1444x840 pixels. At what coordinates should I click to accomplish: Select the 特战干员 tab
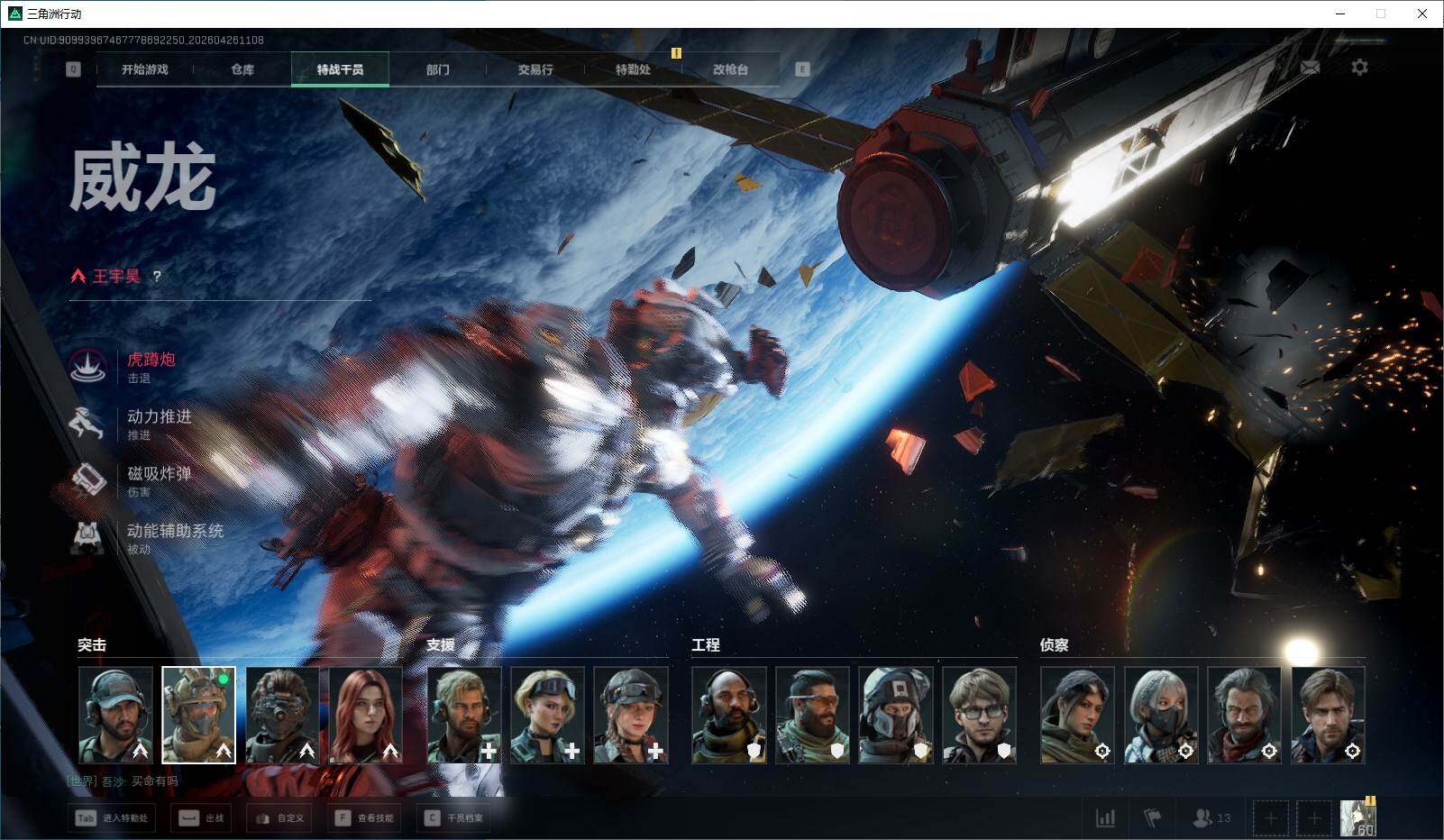340,69
